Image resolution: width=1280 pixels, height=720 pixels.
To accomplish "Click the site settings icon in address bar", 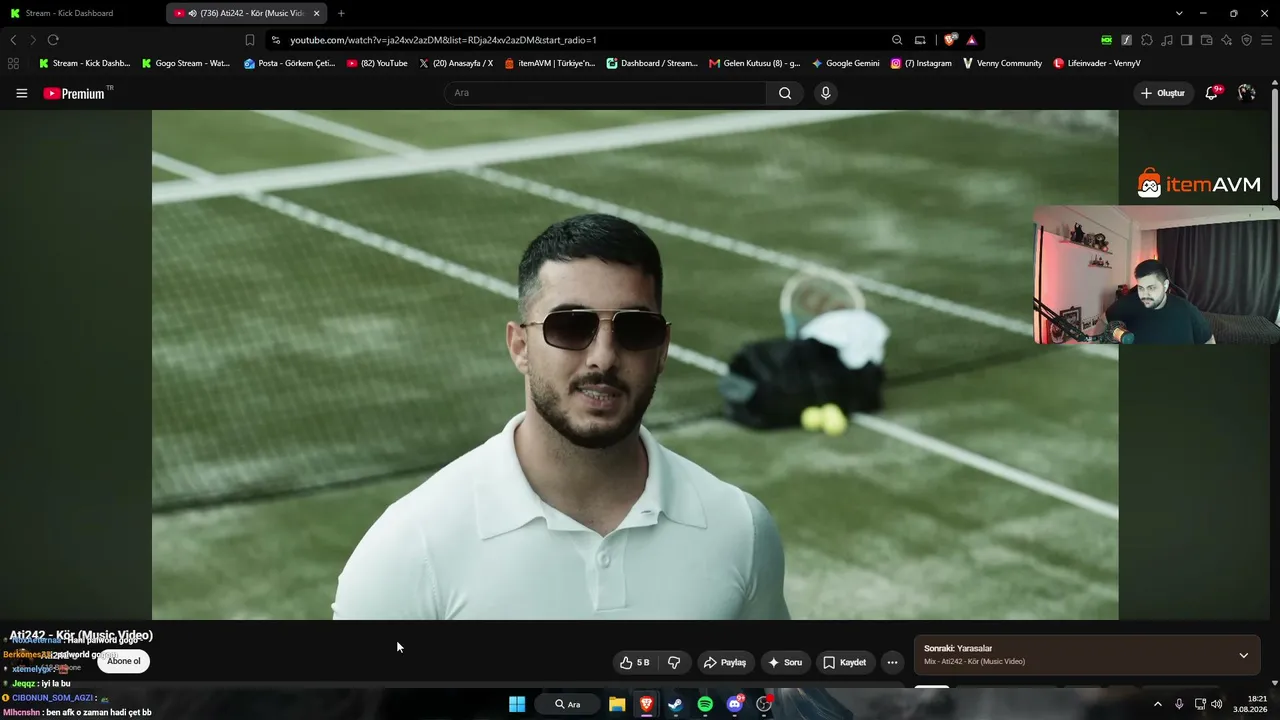I will click(276, 40).
